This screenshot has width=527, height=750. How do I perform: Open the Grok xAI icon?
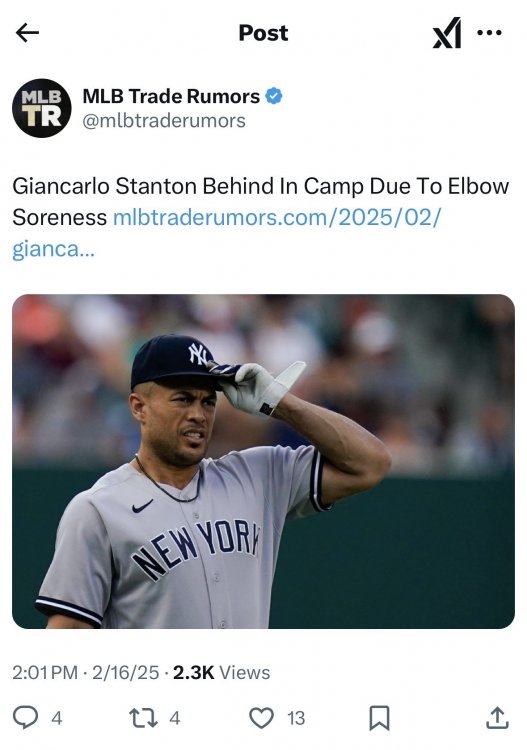pos(447,33)
